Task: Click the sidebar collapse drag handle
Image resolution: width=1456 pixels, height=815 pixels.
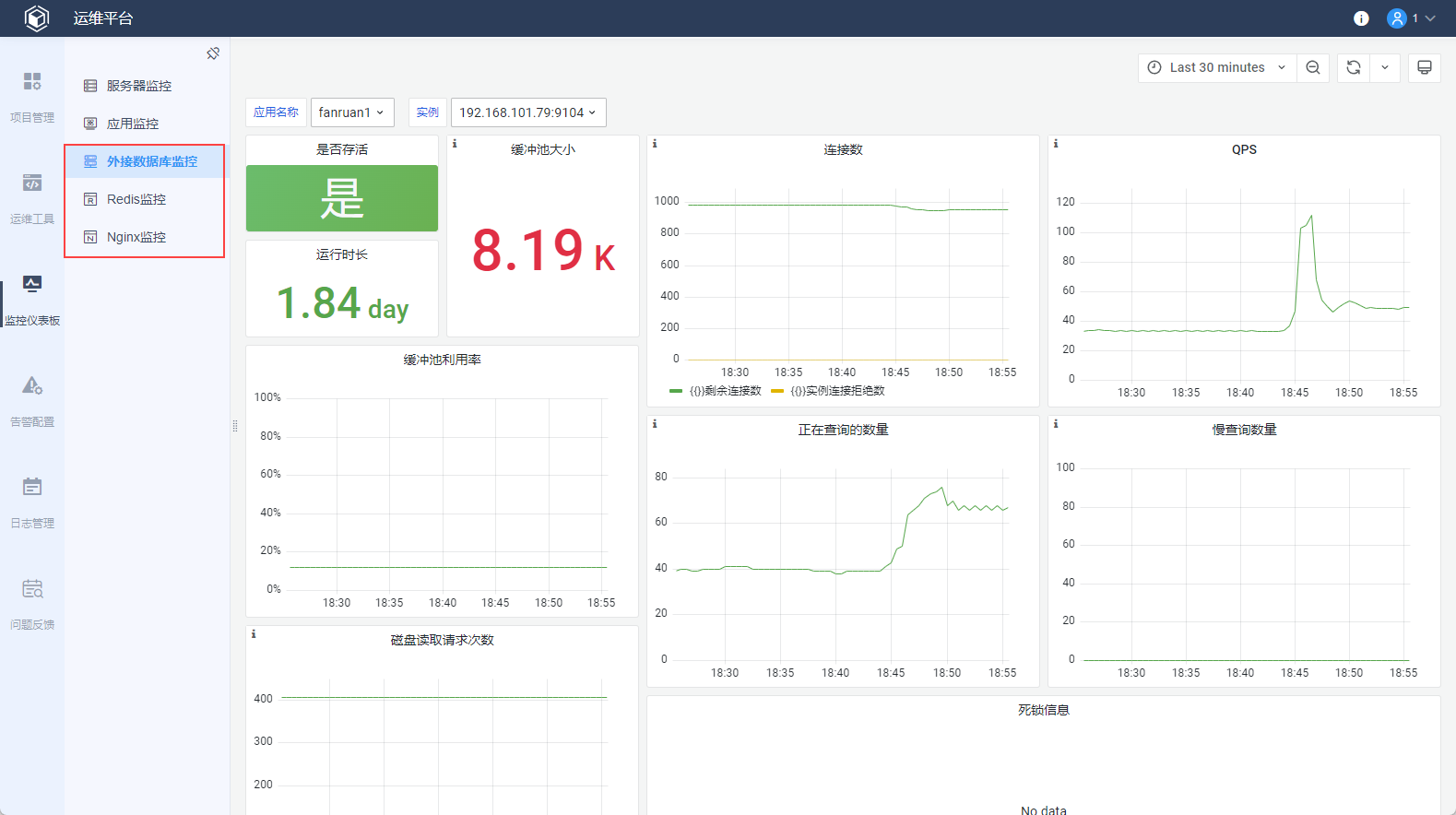Action: point(235,426)
